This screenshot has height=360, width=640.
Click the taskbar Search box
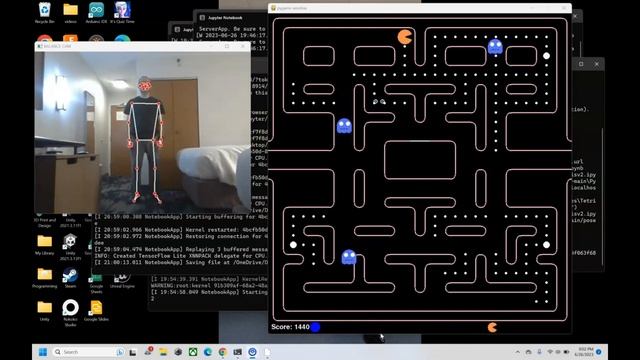[89, 352]
